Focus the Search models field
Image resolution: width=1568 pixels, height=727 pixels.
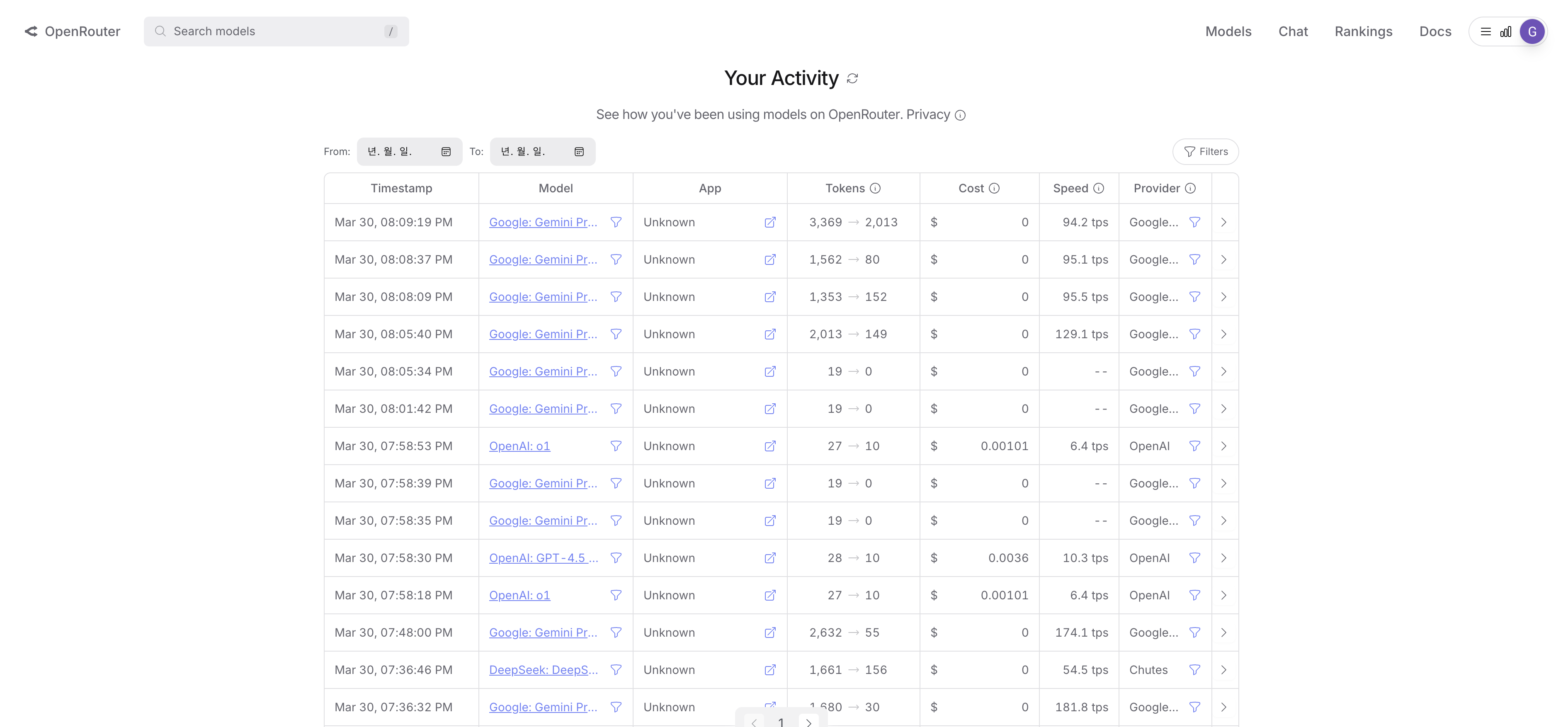click(x=276, y=32)
